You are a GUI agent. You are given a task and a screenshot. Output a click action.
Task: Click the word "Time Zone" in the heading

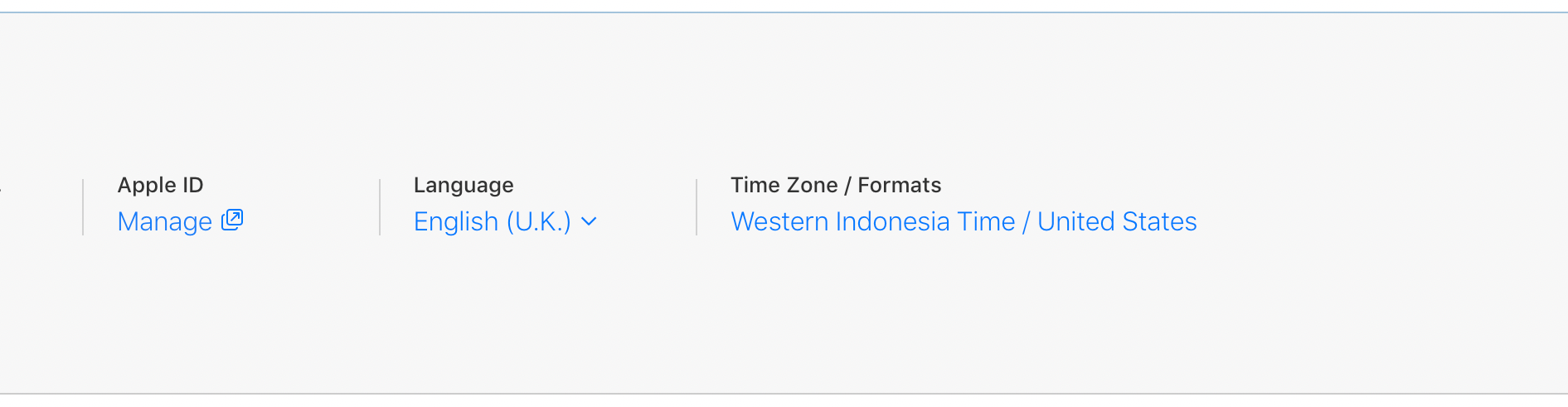pyautogui.click(x=784, y=185)
